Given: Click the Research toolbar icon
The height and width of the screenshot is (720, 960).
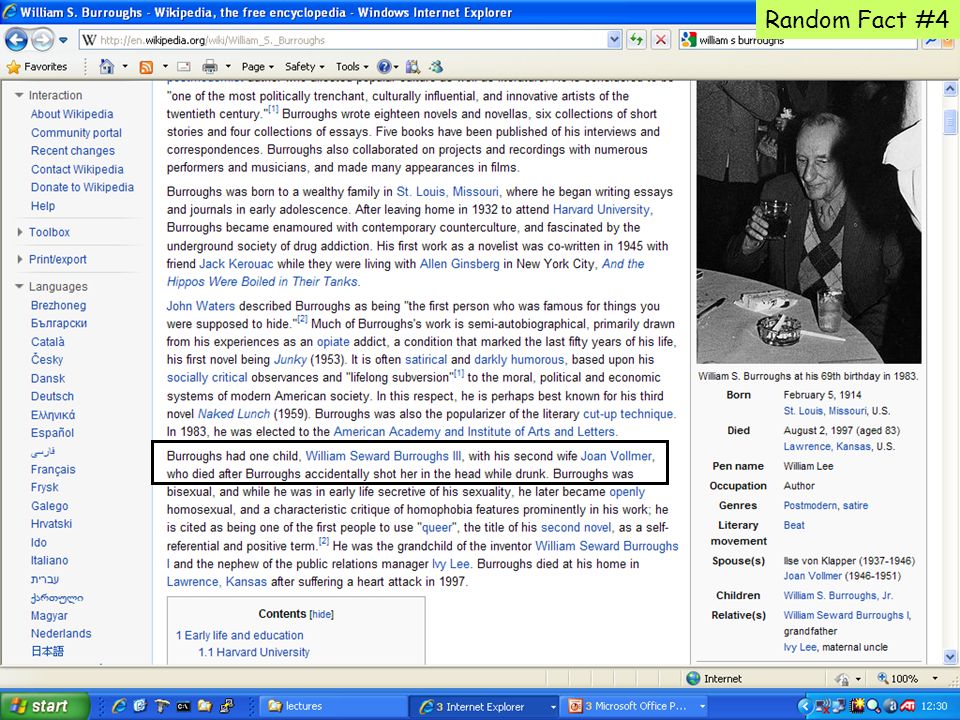Looking at the screenshot, I should tap(413, 67).
